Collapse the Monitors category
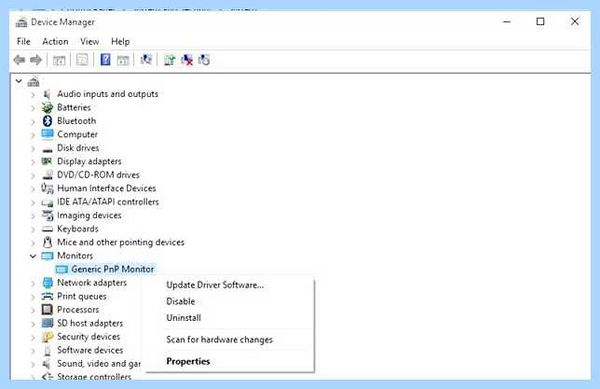The height and width of the screenshot is (389, 600). pyautogui.click(x=33, y=256)
